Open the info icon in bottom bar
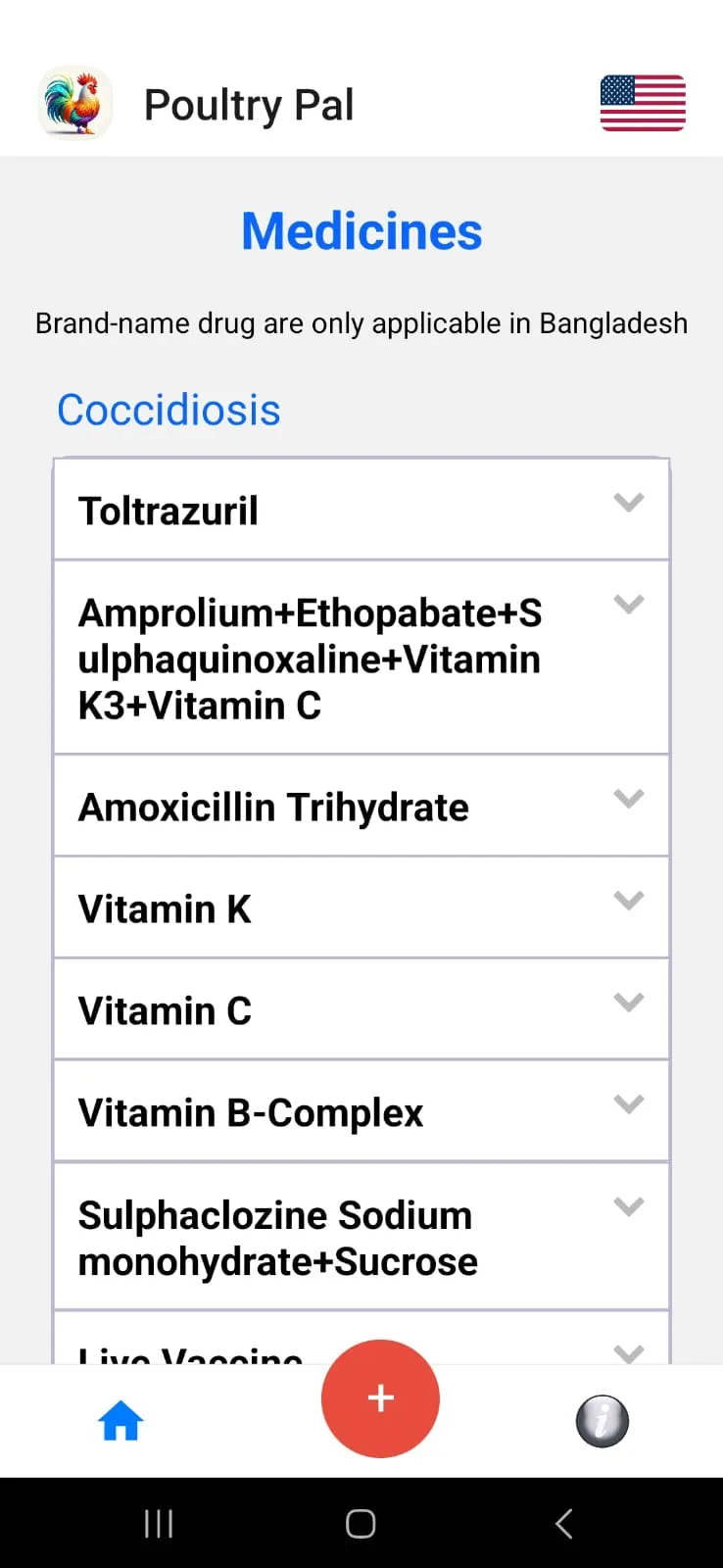Image resolution: width=723 pixels, height=1568 pixels. click(602, 1420)
